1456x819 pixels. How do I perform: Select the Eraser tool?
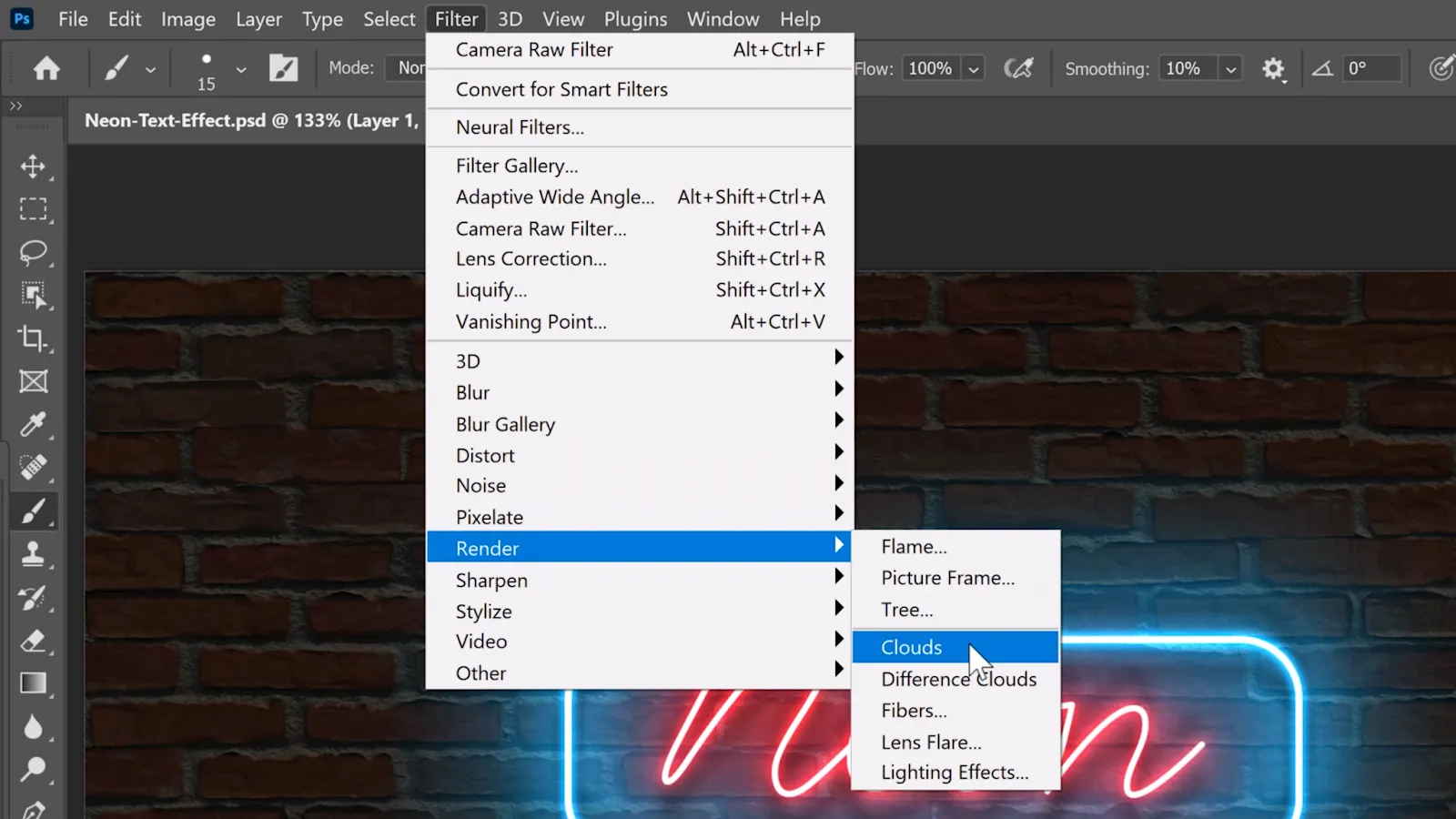click(34, 641)
